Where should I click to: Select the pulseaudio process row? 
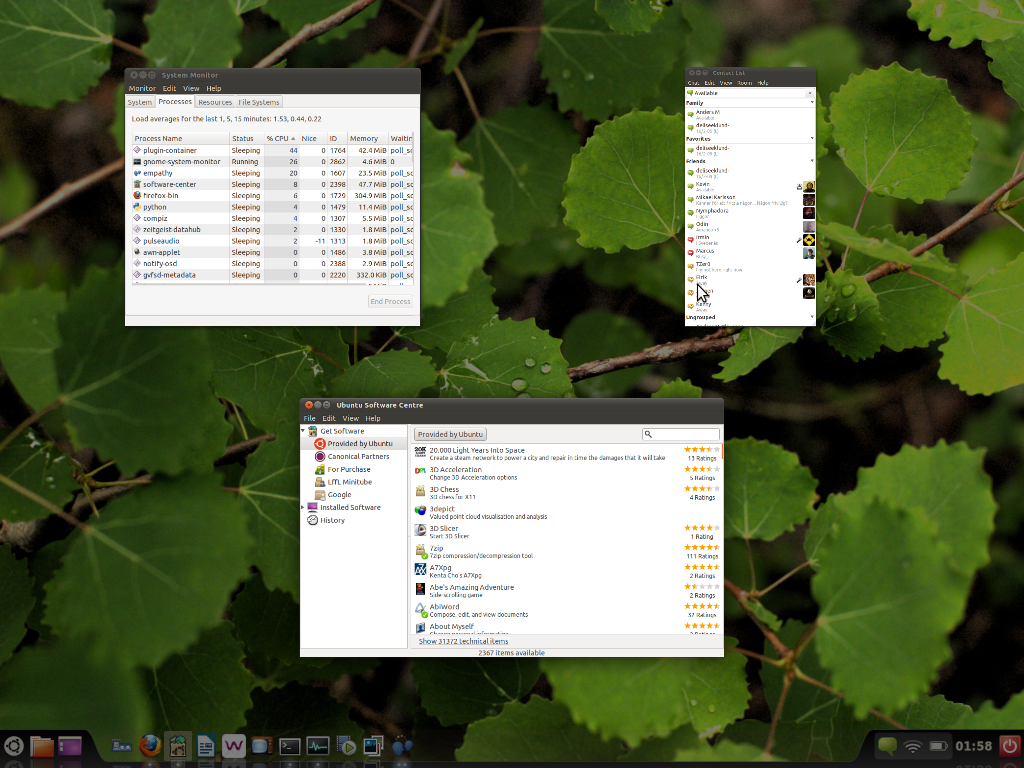(x=272, y=241)
